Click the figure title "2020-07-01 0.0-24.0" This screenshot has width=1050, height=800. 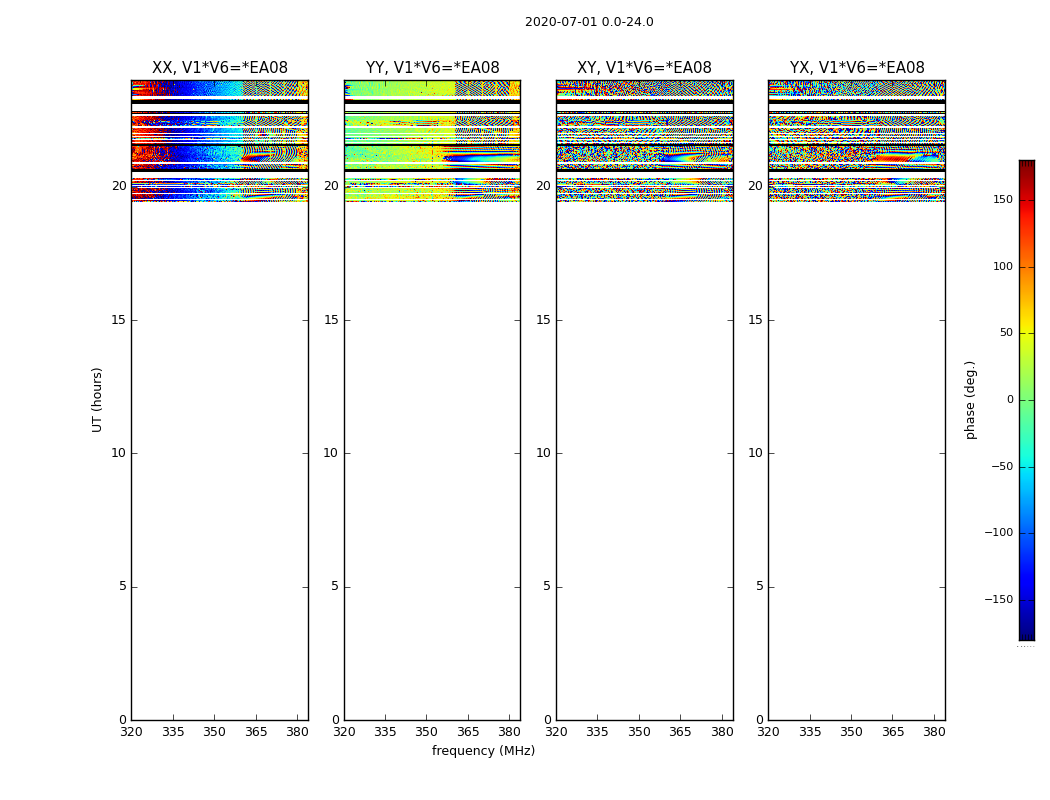click(x=588, y=22)
